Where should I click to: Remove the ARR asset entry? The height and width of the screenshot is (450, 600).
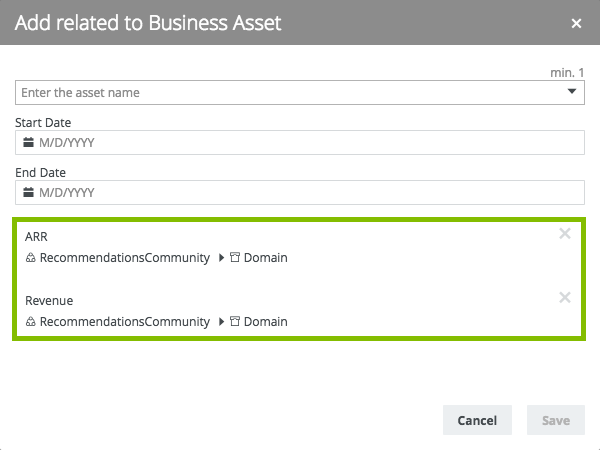[x=565, y=234]
